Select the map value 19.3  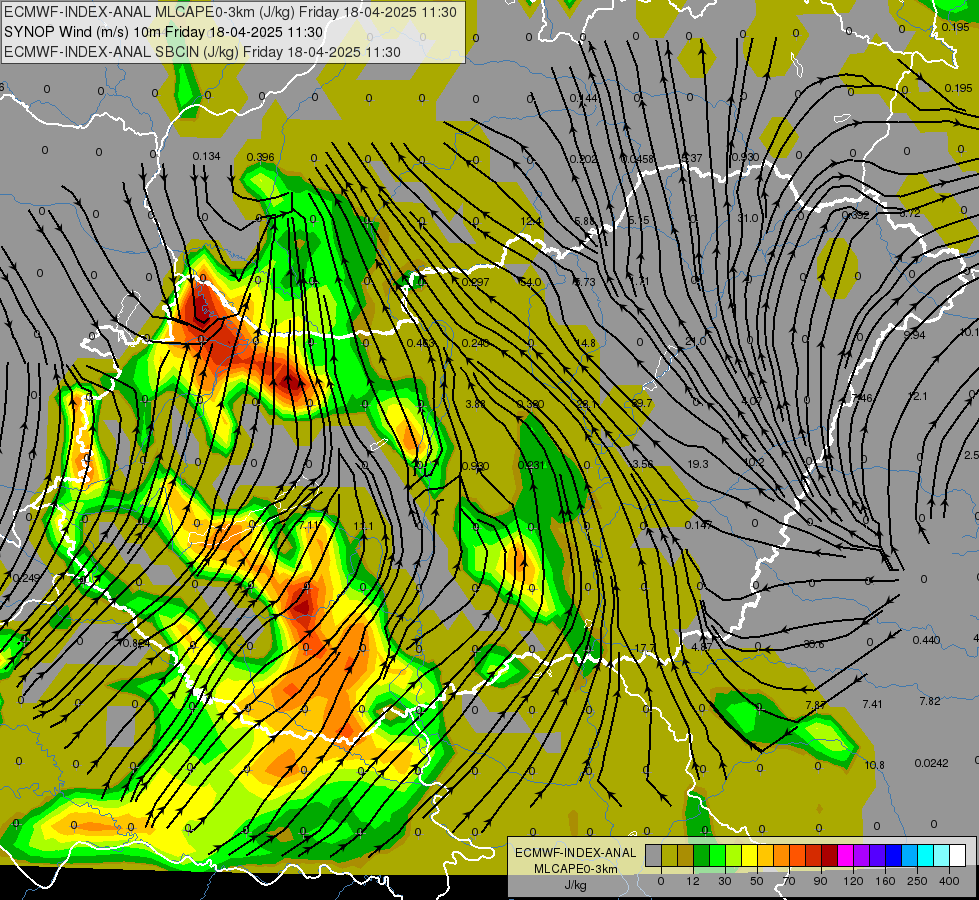(697, 464)
